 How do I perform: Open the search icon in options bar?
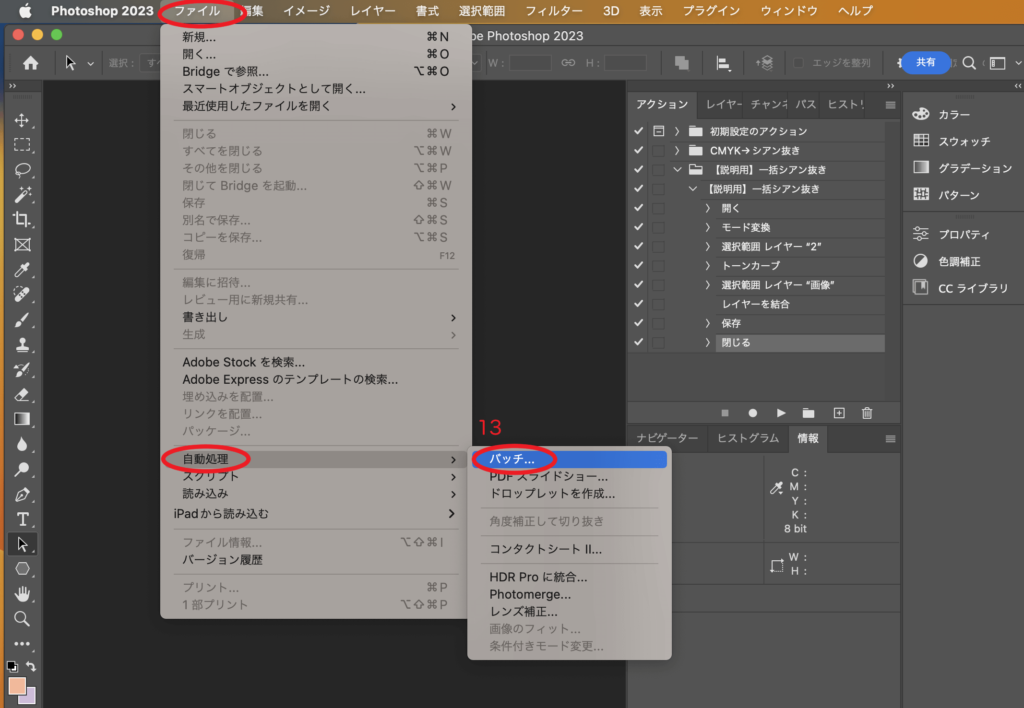pos(969,63)
